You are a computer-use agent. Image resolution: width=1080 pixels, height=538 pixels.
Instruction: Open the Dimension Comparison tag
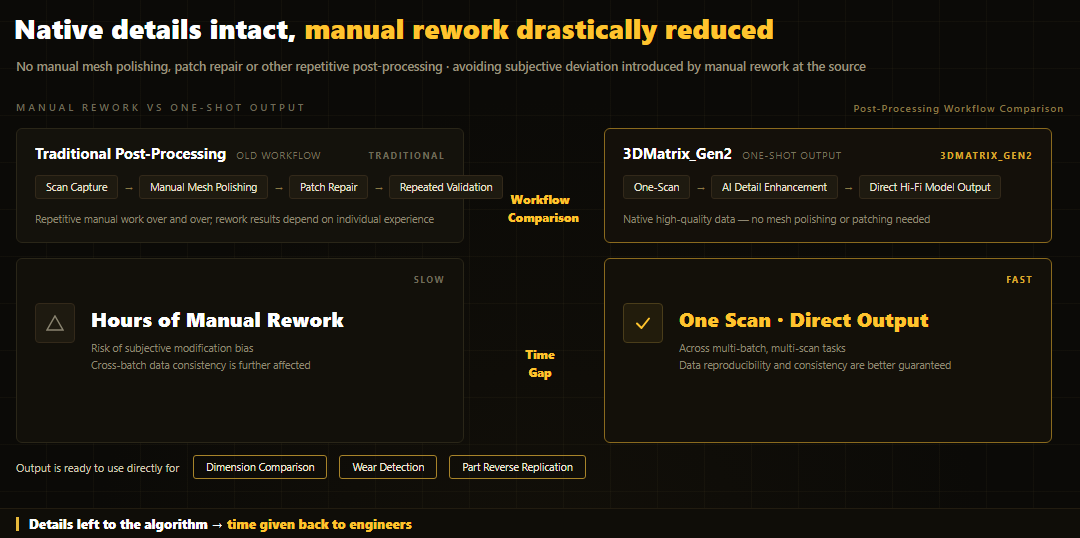click(260, 467)
